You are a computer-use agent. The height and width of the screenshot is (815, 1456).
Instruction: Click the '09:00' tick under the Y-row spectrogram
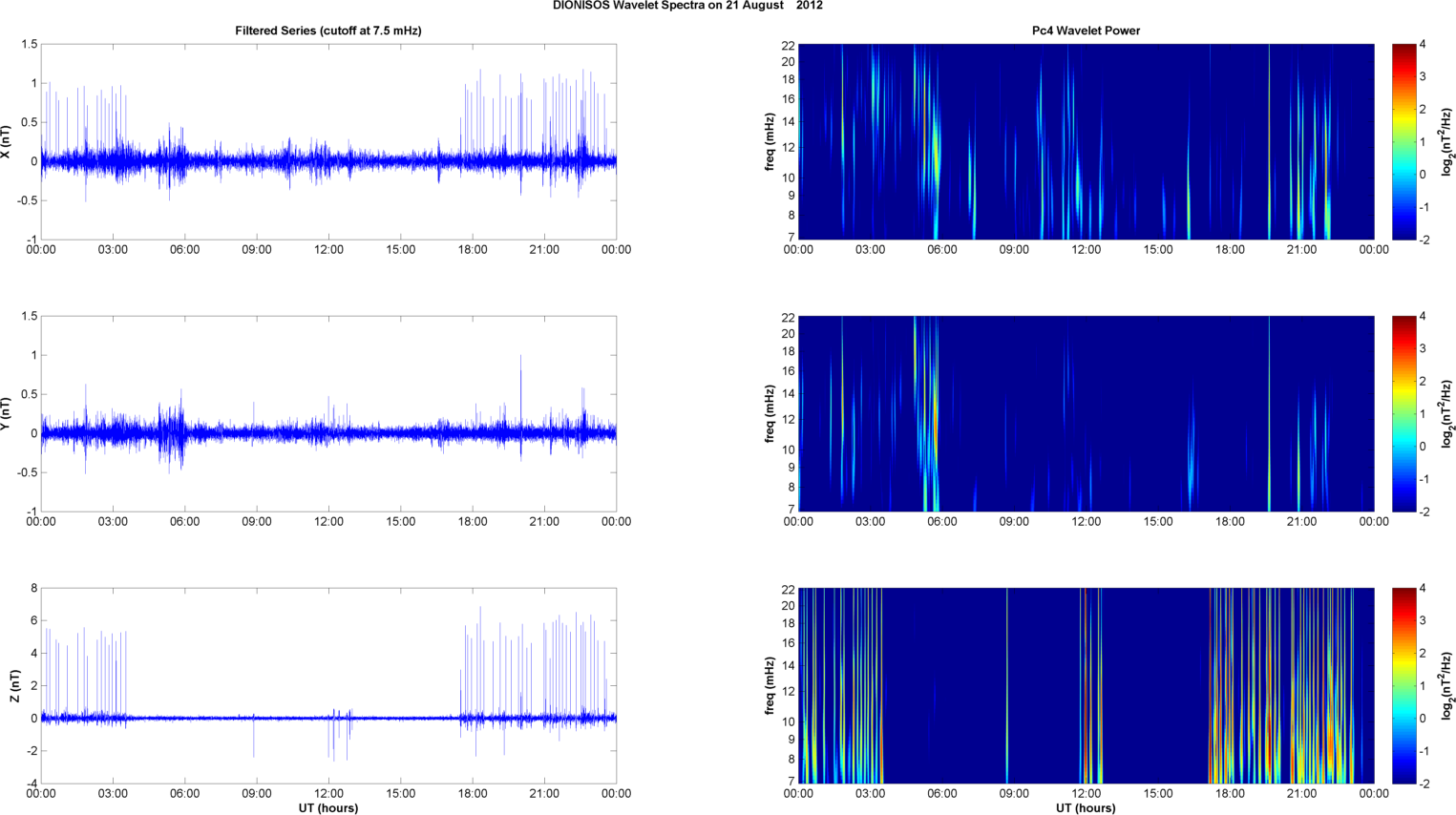click(x=1014, y=522)
